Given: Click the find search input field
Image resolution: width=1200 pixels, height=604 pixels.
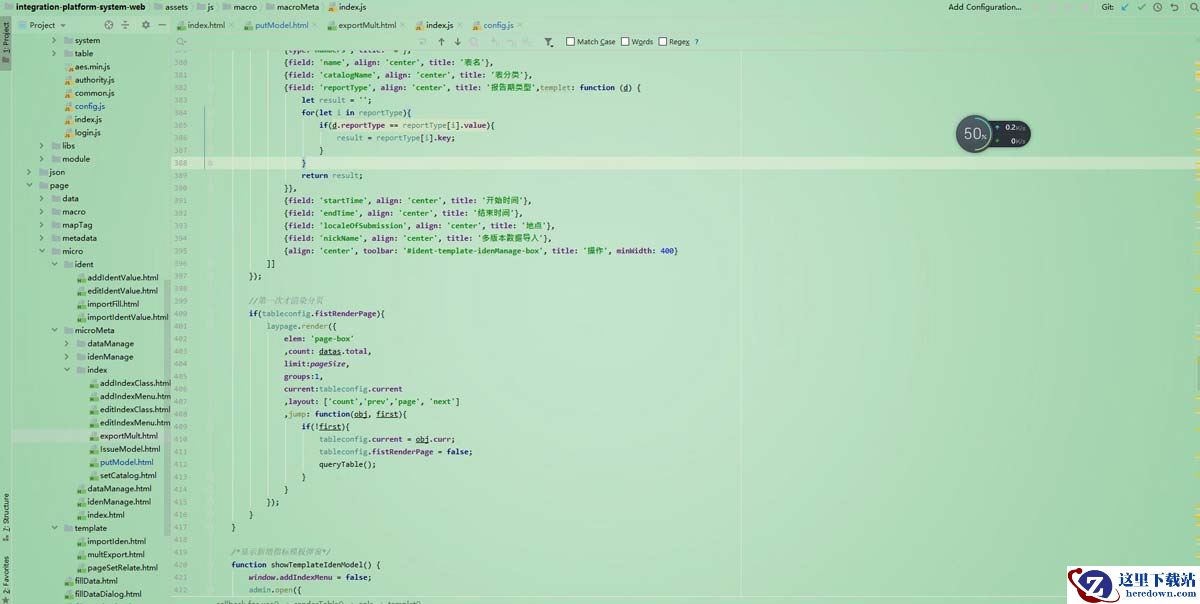Looking at the screenshot, I should click(300, 42).
